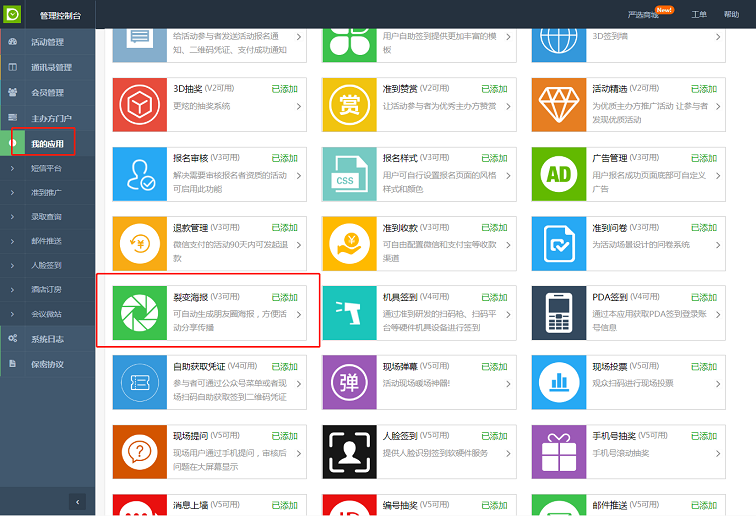This screenshot has height=516, width=756.
Task: Expand 会议微站 sidebar item
Action: coord(46,313)
